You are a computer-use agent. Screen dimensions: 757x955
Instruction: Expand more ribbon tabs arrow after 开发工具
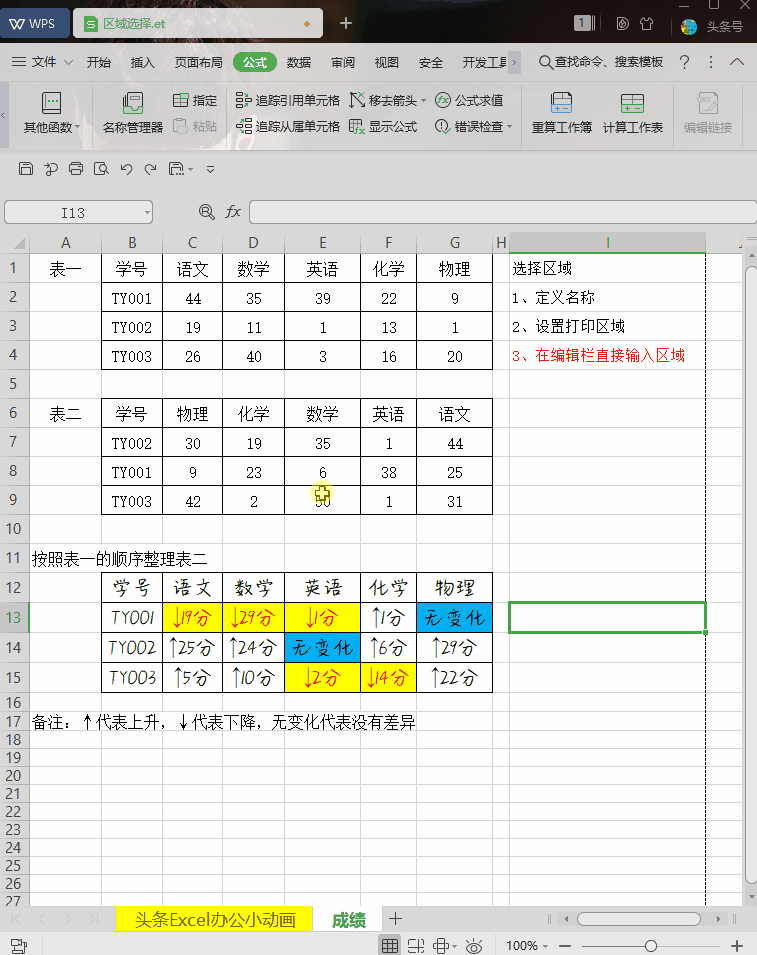(x=515, y=62)
